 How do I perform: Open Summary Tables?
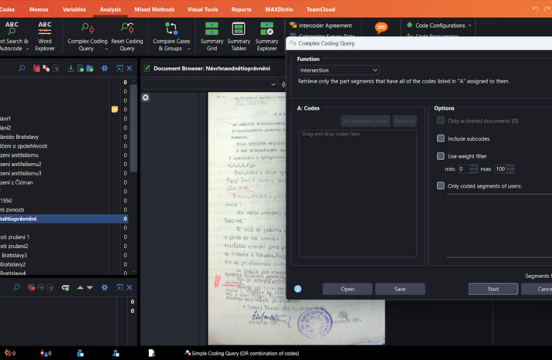(238, 36)
